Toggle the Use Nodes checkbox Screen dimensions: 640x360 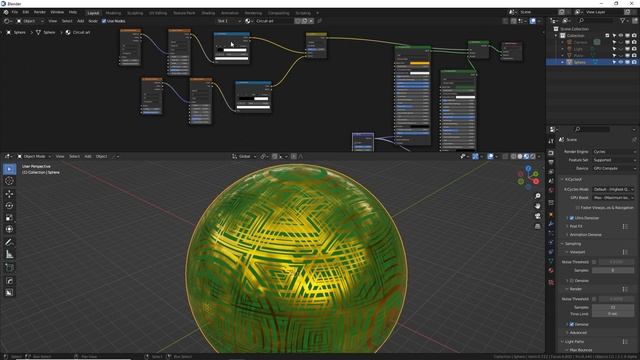104,21
